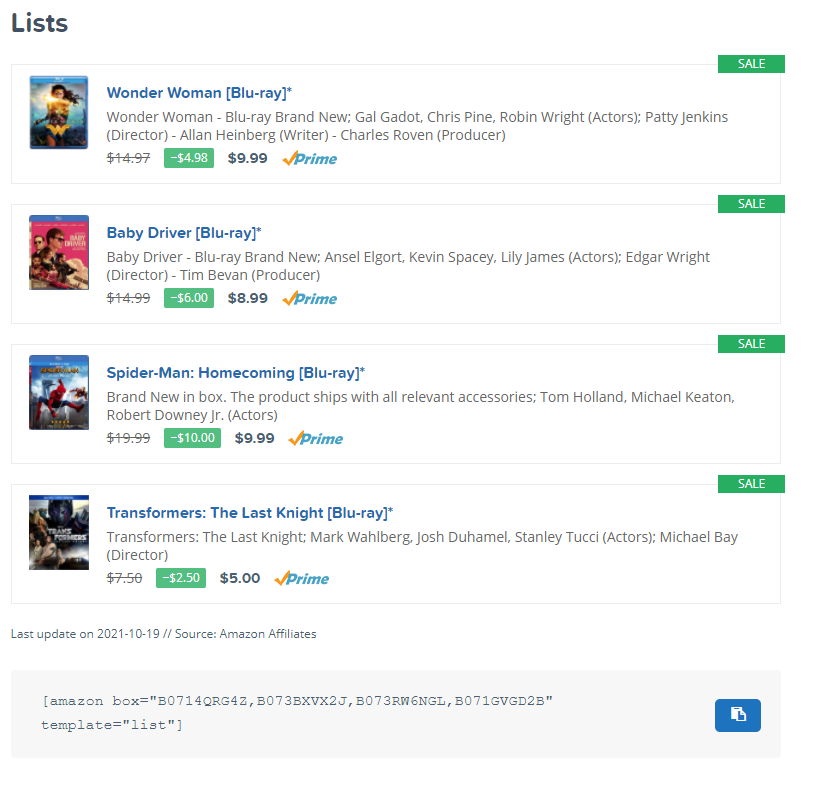Click the [amazon box=...] shortcode text

pyautogui.click(x=297, y=713)
